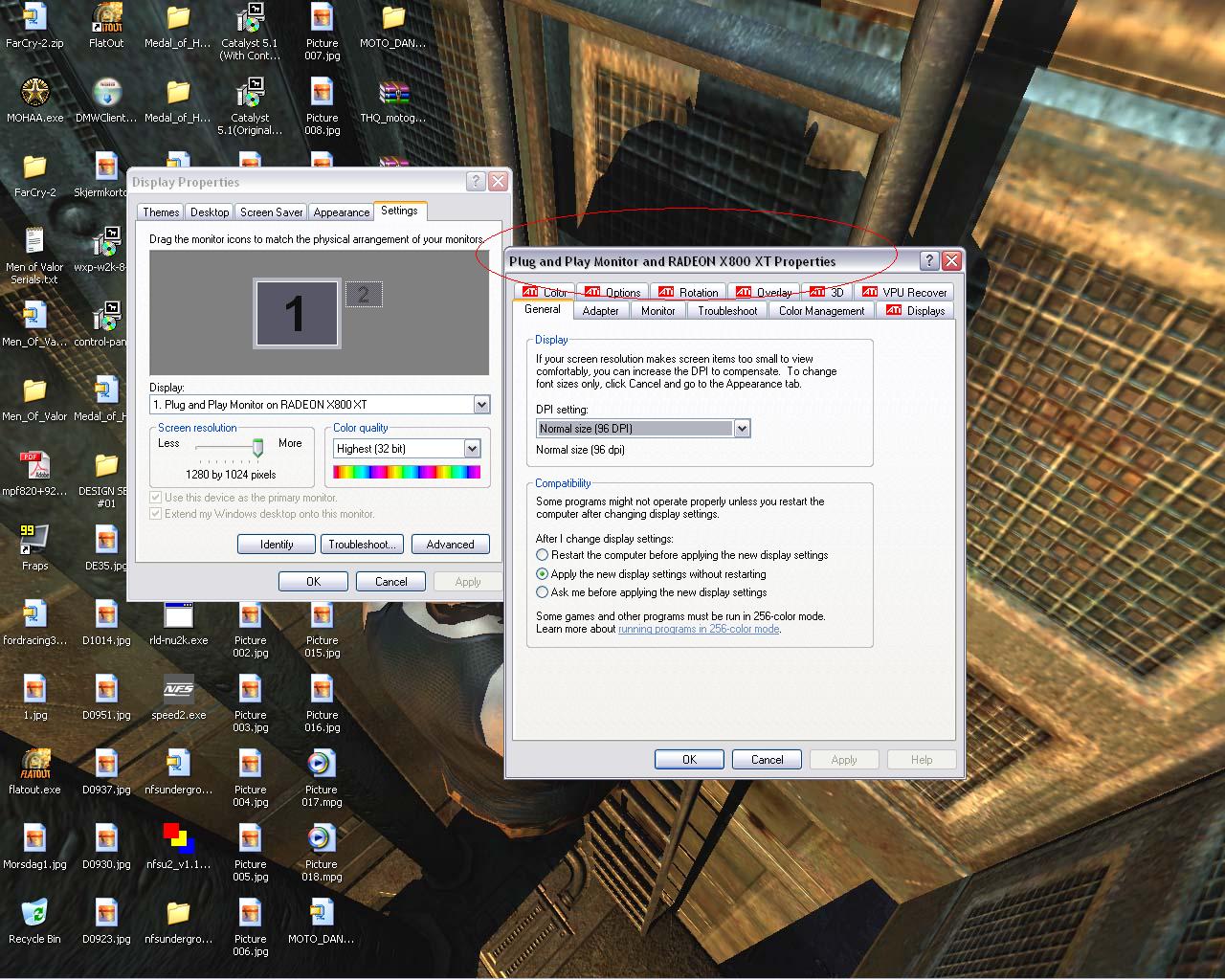Toggle use this device as primary monitor

coord(156,498)
